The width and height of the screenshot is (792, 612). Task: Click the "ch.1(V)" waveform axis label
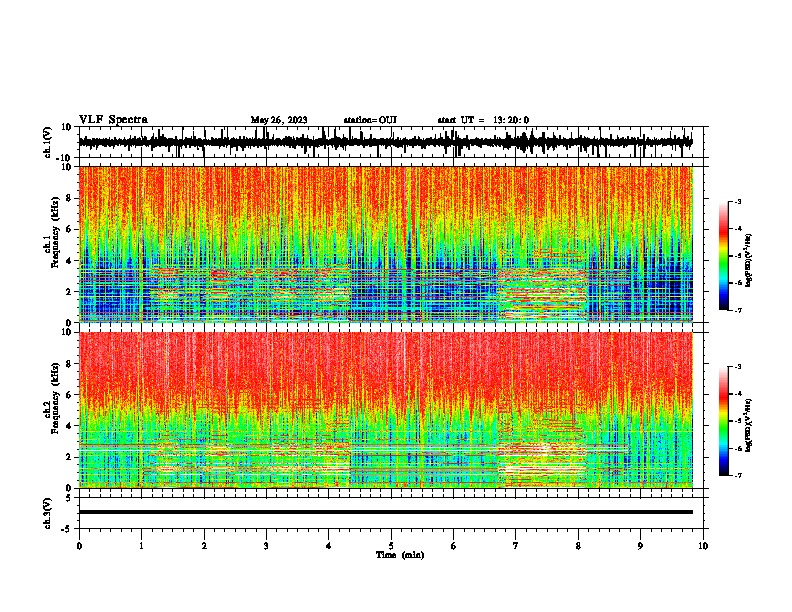(48, 142)
